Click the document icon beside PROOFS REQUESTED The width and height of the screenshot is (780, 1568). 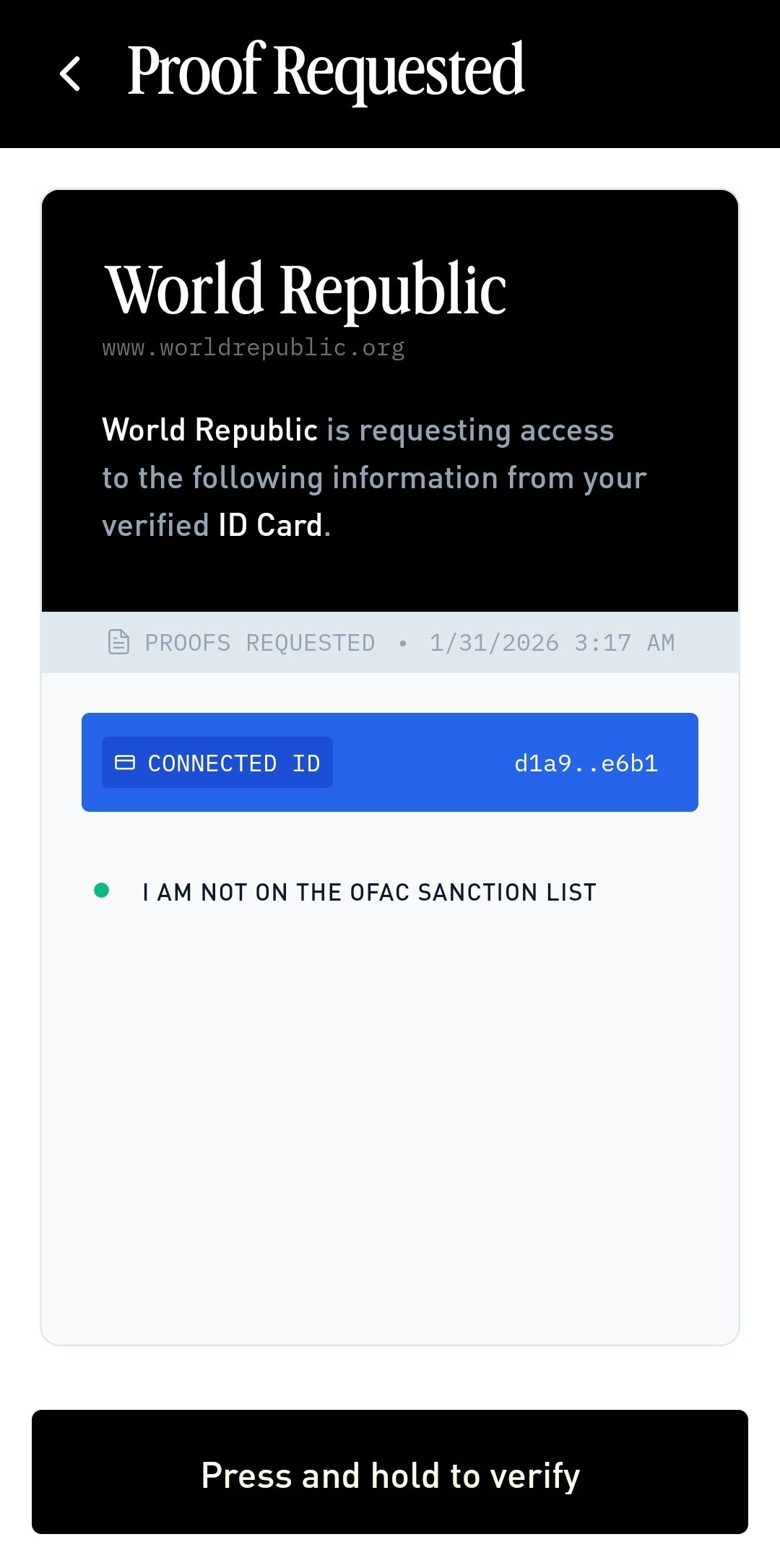tap(118, 641)
